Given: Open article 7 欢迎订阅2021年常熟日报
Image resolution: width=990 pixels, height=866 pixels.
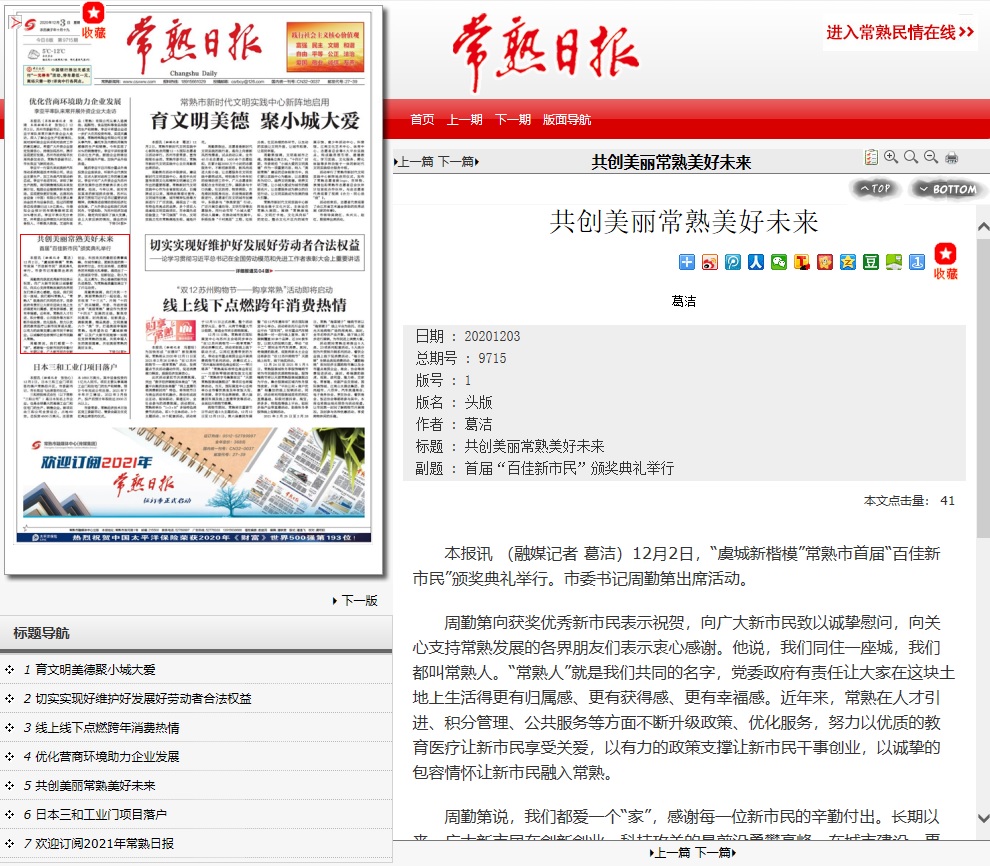Looking at the screenshot, I should point(104,843).
